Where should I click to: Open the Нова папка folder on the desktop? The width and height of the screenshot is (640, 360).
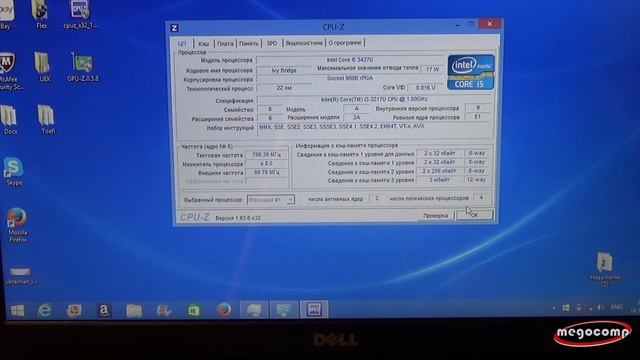pos(605,269)
